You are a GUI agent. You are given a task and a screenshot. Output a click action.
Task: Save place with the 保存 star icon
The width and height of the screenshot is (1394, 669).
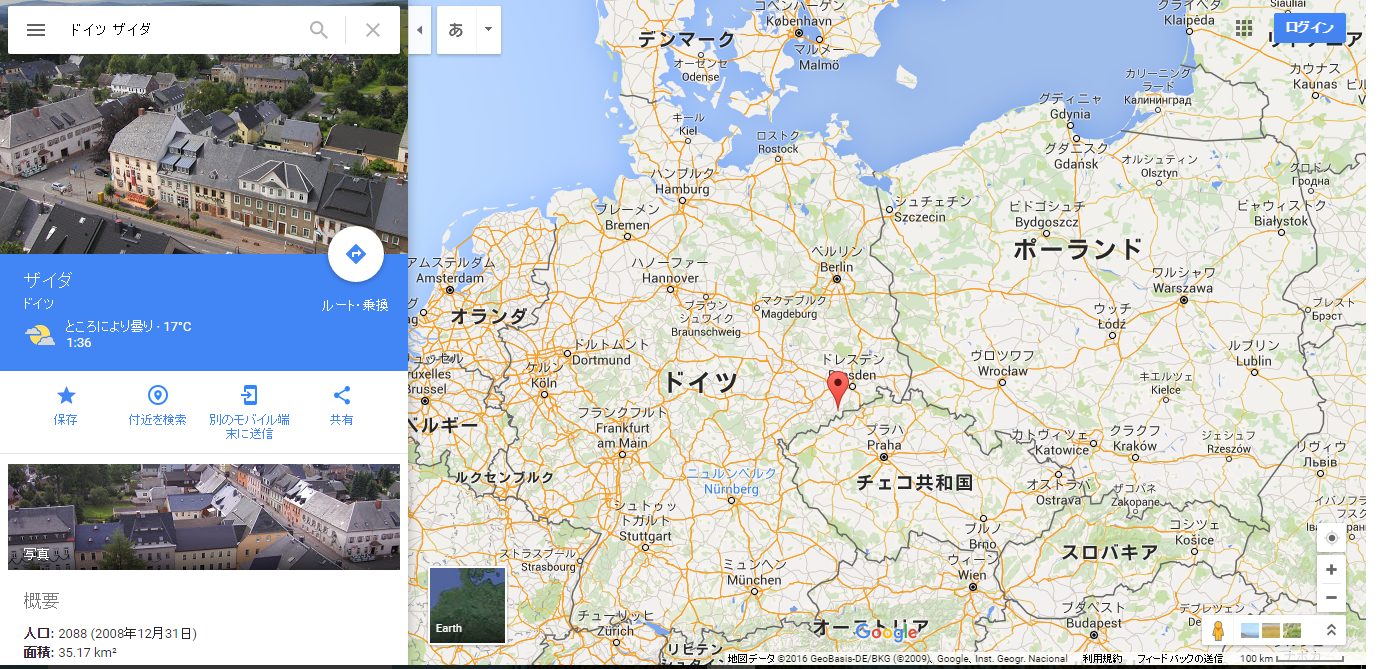pyautogui.click(x=66, y=395)
